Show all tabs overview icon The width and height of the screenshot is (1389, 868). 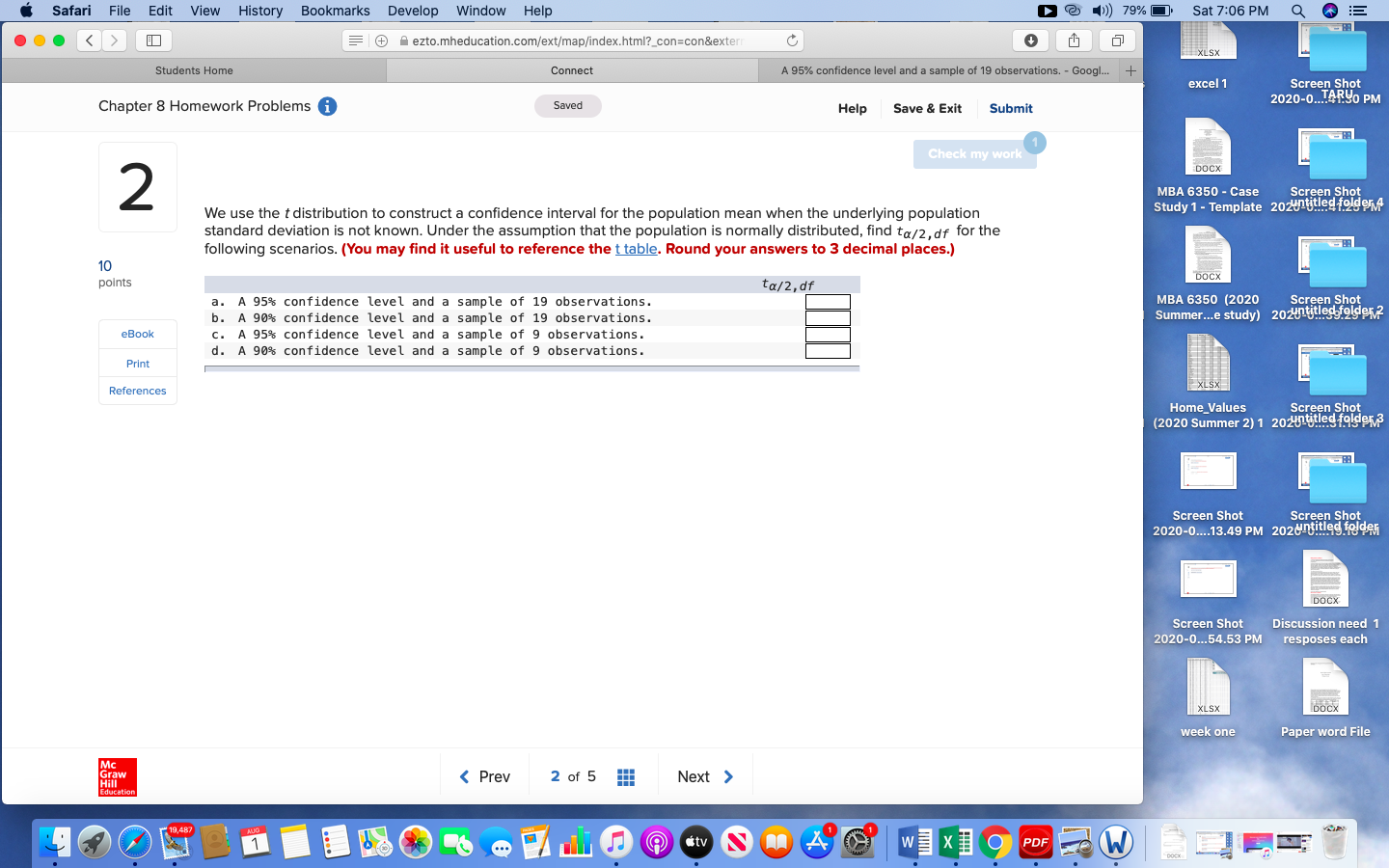click(x=1117, y=41)
